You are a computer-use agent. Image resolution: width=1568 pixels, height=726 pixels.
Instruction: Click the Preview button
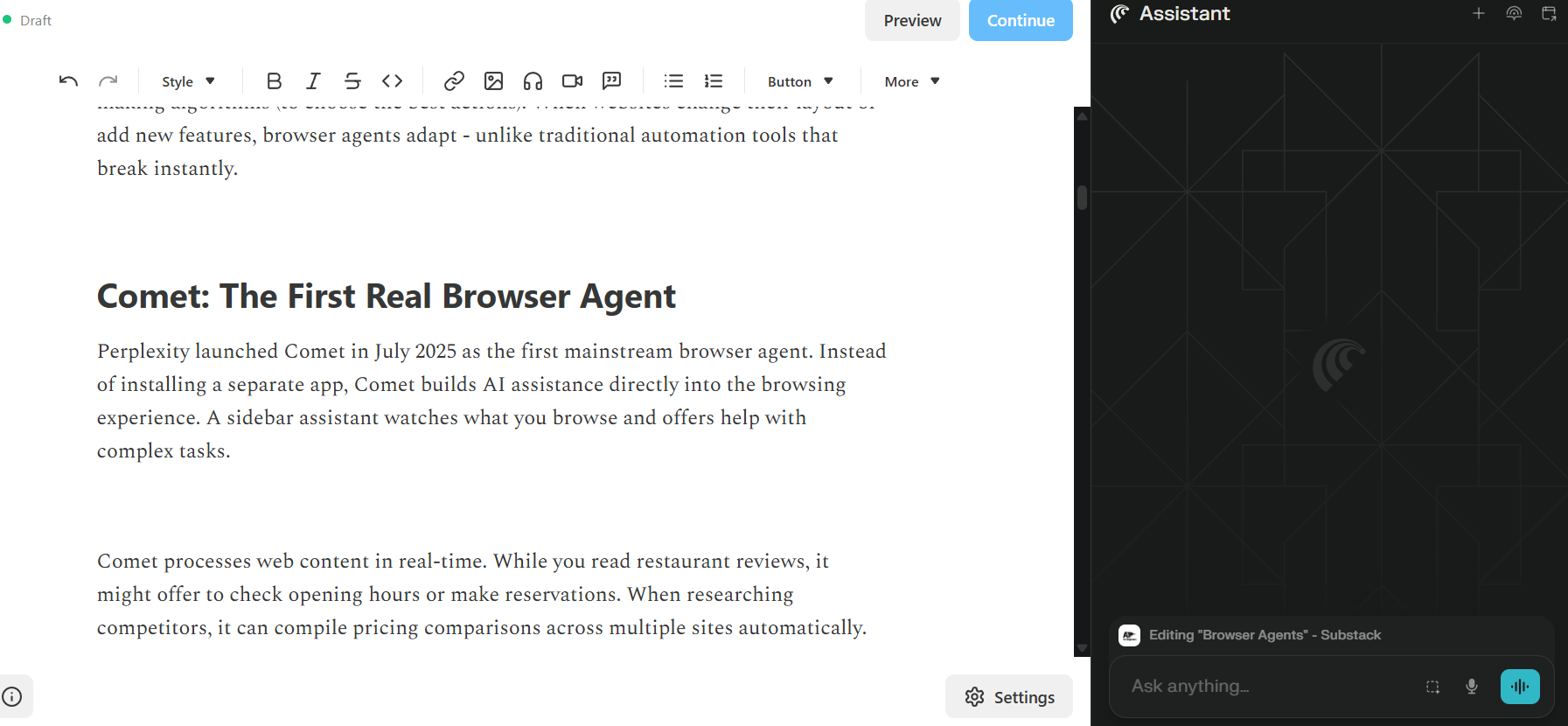coord(912,20)
